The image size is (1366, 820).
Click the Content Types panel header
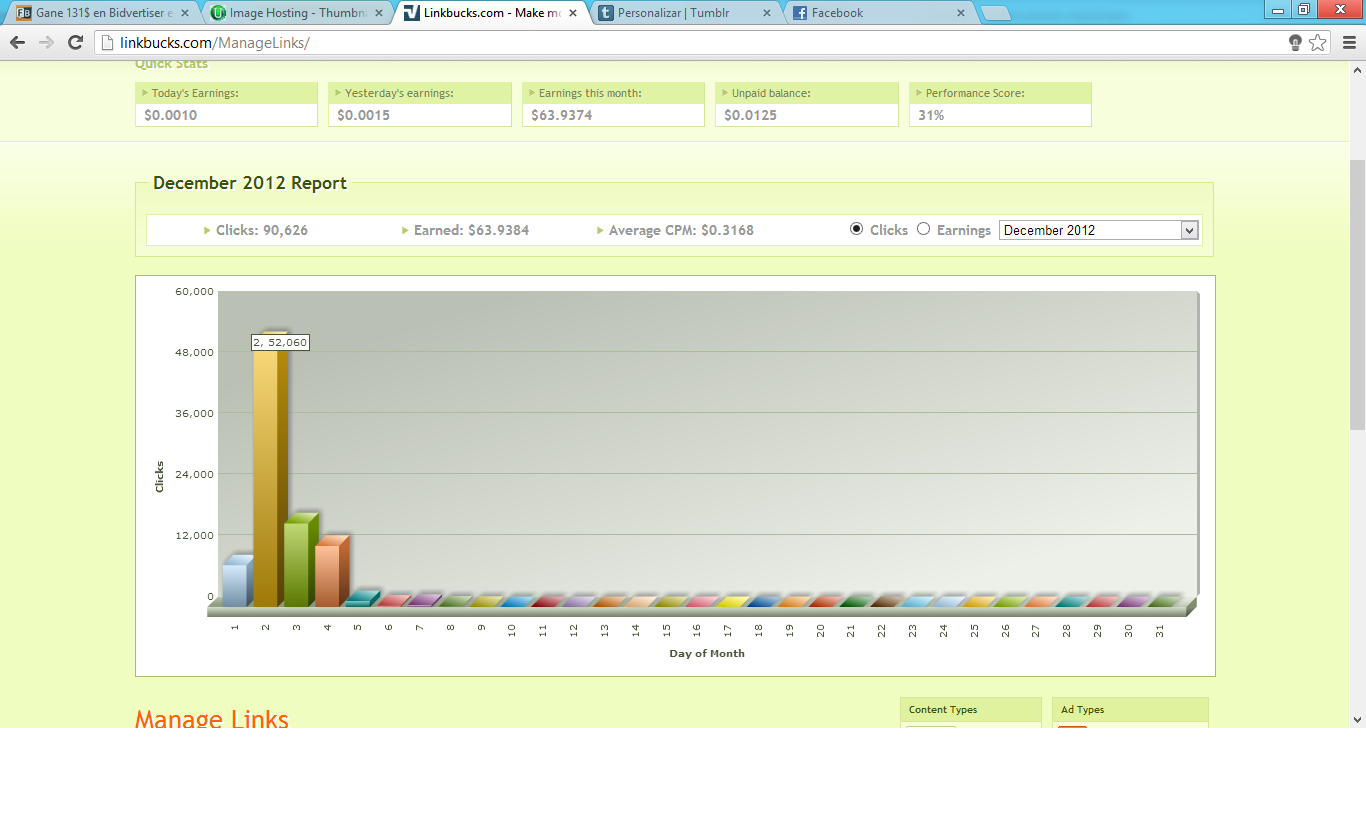971,710
